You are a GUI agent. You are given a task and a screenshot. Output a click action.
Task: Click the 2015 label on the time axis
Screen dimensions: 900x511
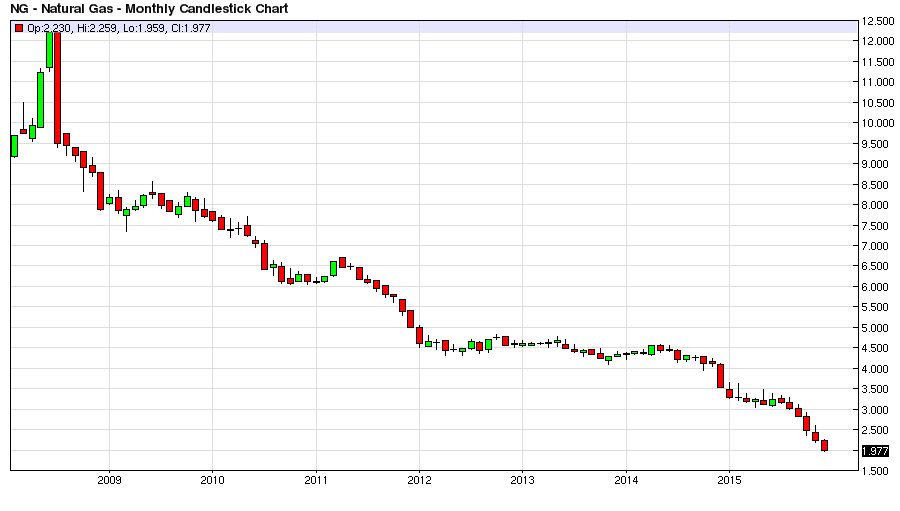coord(730,480)
